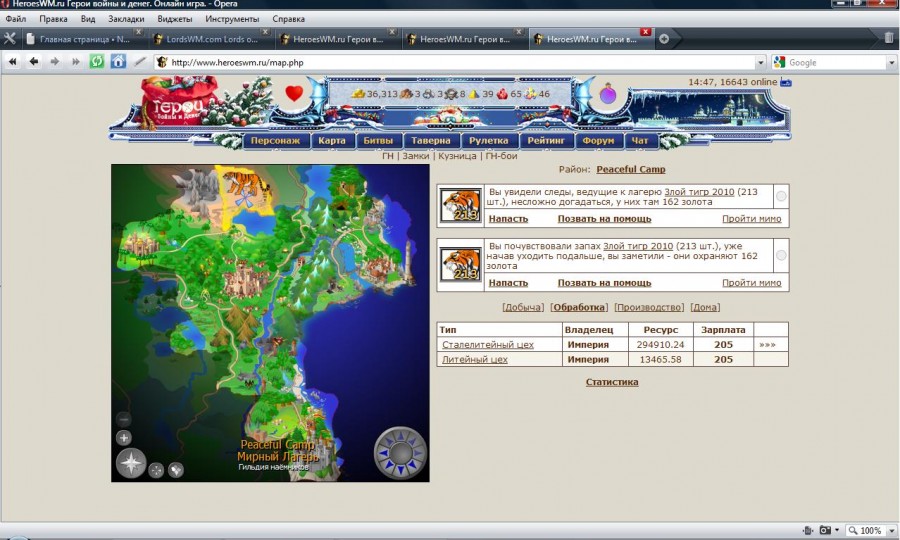Click the compass star icon on map
This screenshot has height=540, width=900.
[131, 463]
